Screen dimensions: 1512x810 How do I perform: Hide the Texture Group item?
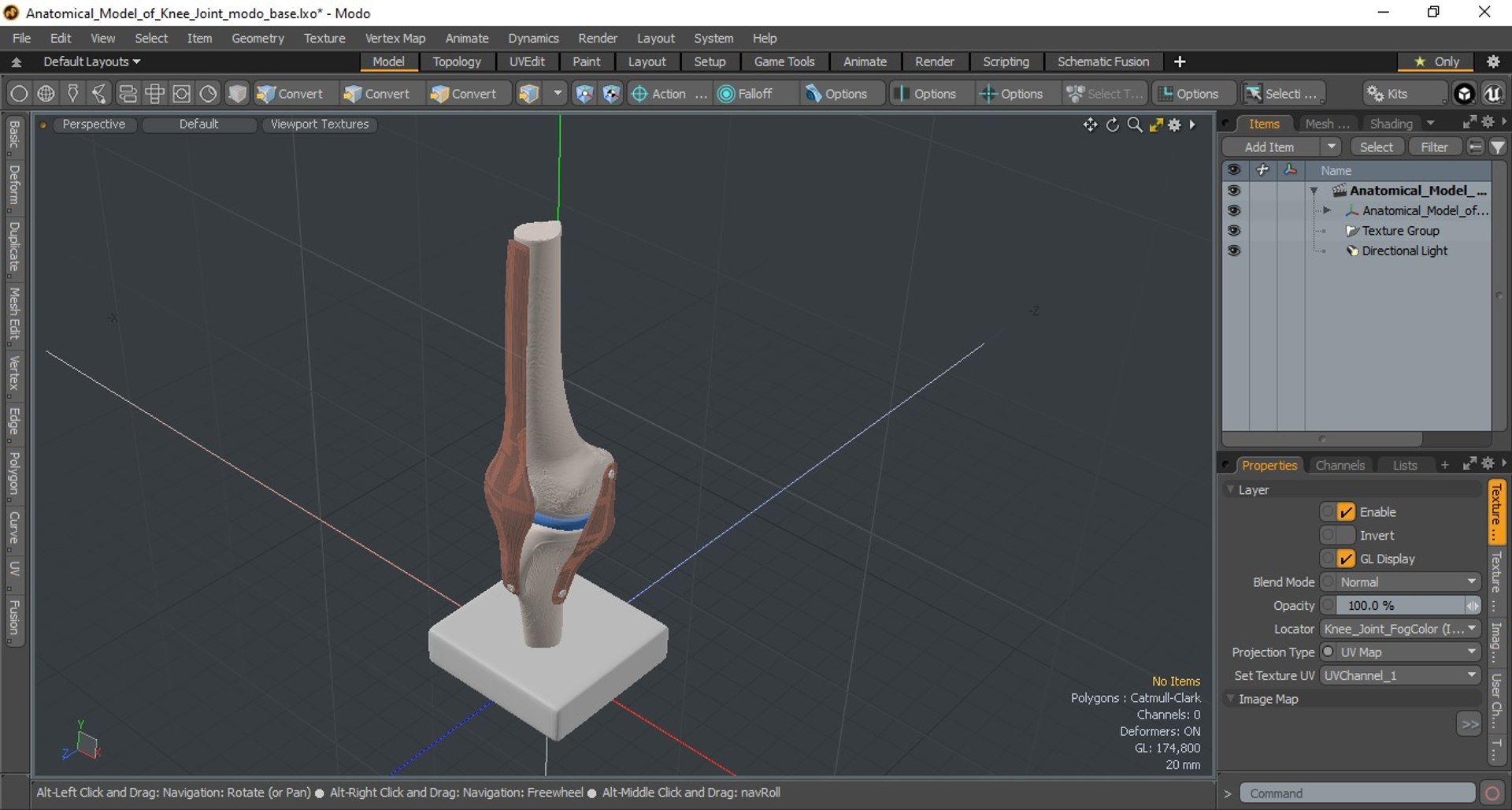pyautogui.click(x=1234, y=231)
